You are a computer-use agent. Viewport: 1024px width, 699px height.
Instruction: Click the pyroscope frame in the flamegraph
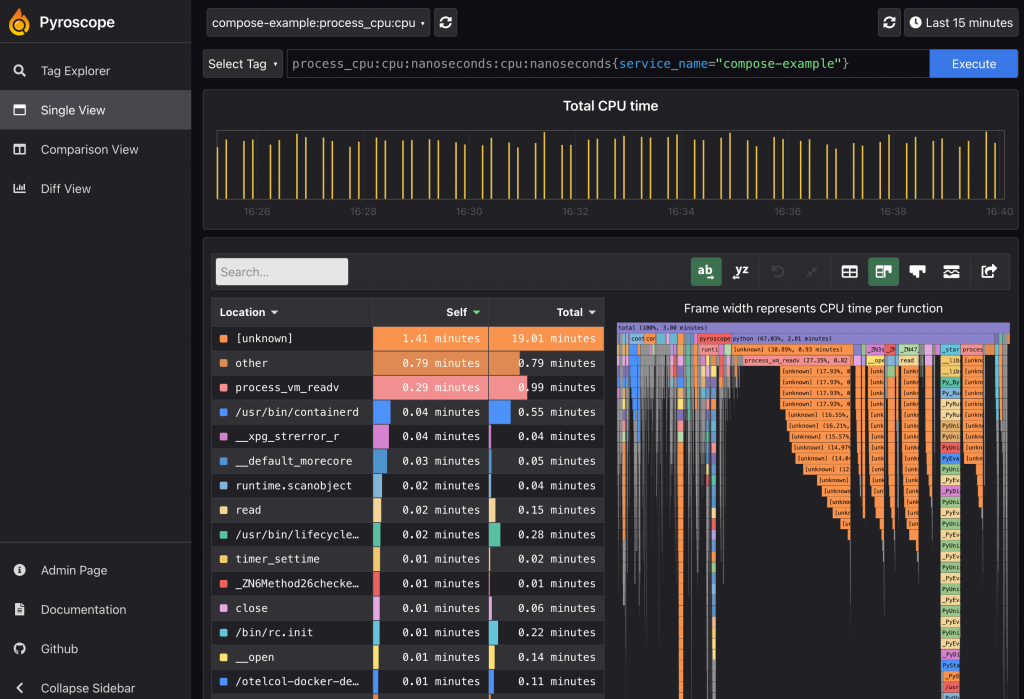[x=714, y=338]
